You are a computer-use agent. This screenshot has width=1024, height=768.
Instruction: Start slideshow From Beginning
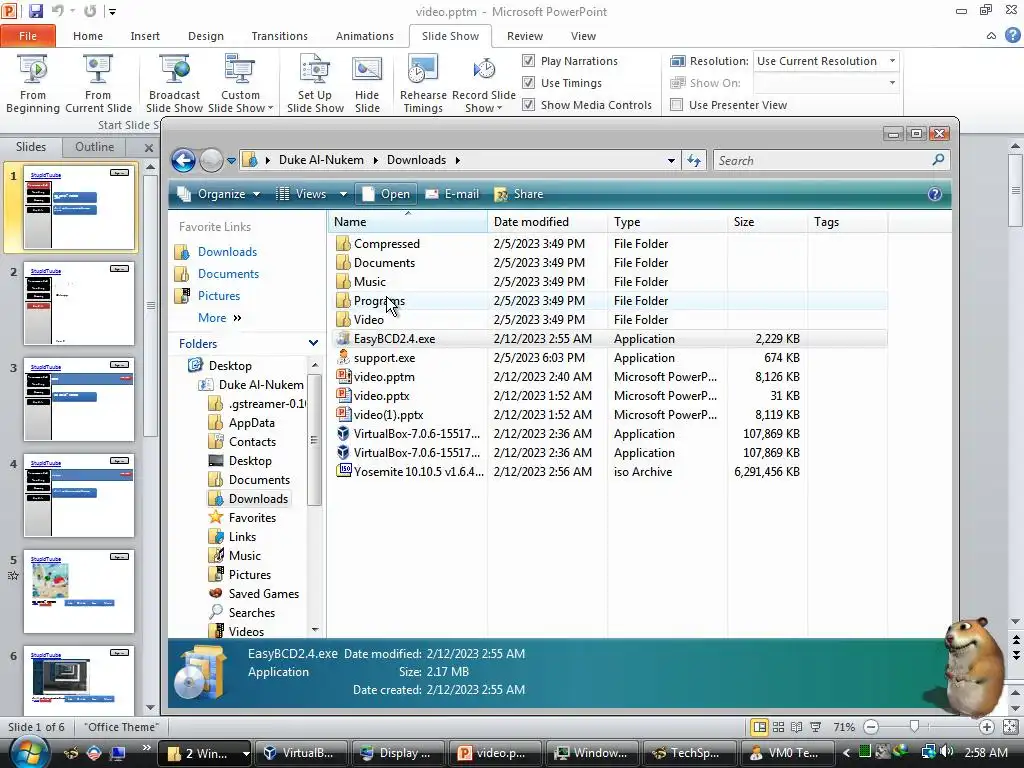[33, 84]
